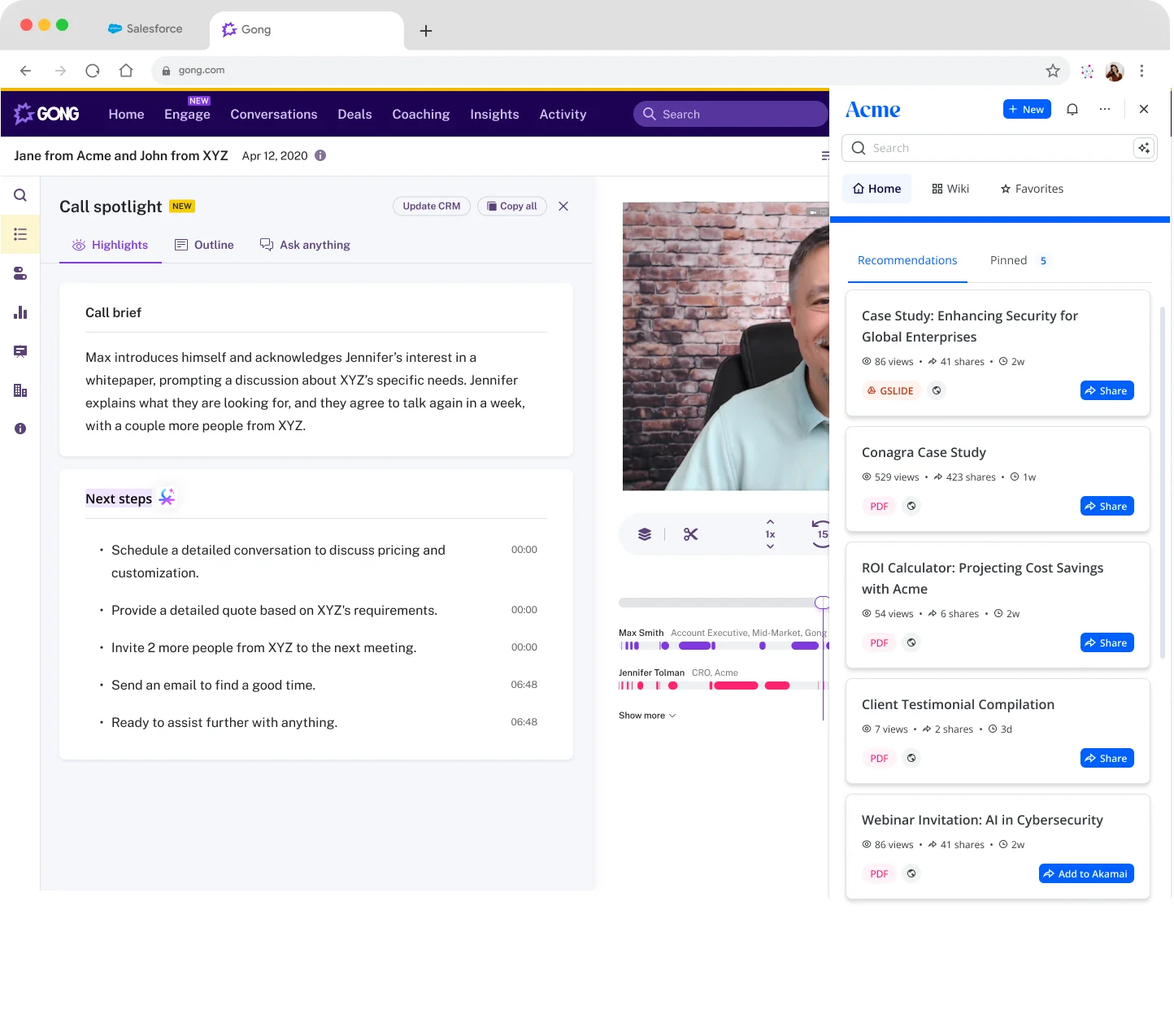Click the AI sparkle icon beside Next steps
Viewport: 1174px width, 1036px height.
(167, 497)
